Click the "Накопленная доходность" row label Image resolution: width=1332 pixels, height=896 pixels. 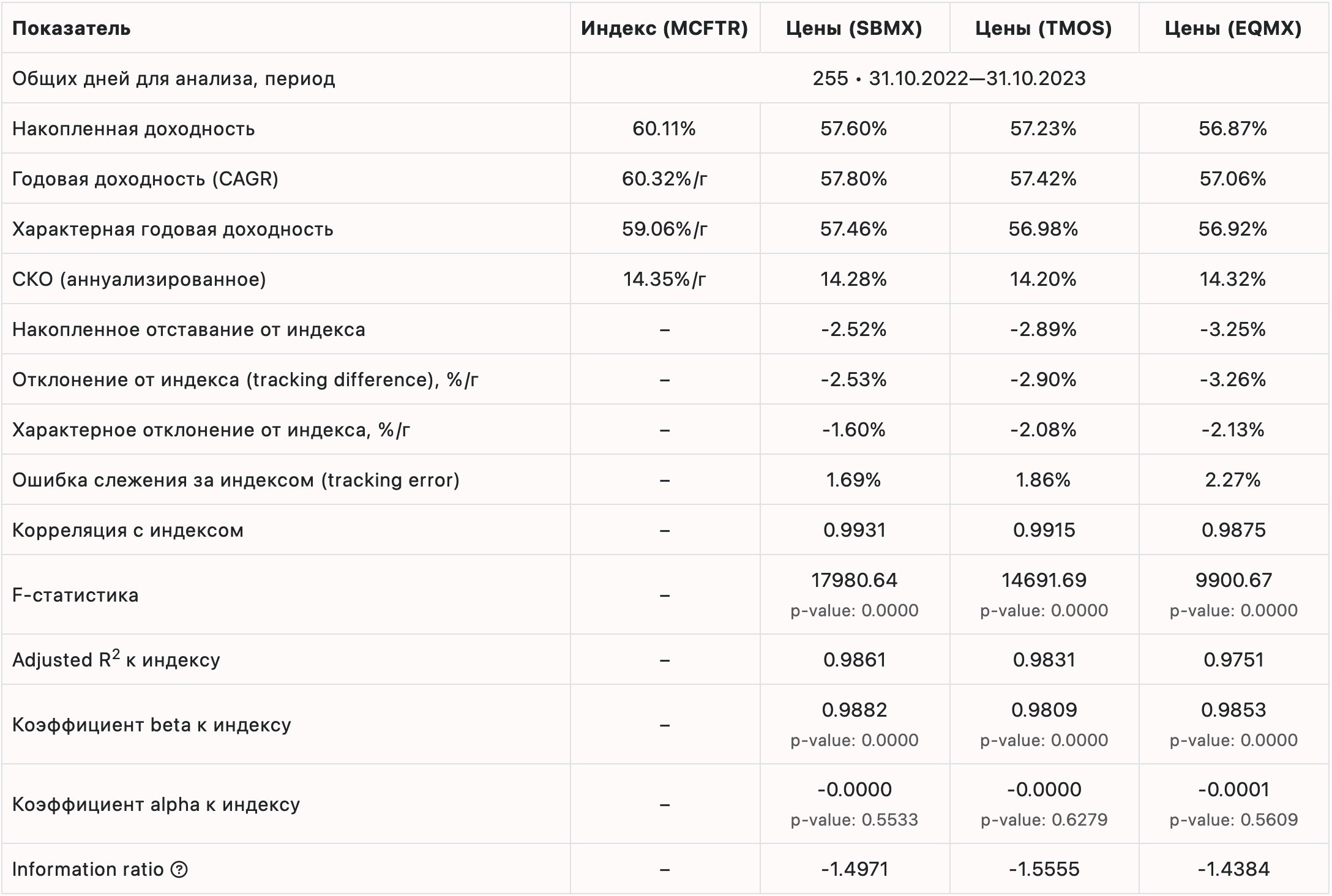coord(133,129)
